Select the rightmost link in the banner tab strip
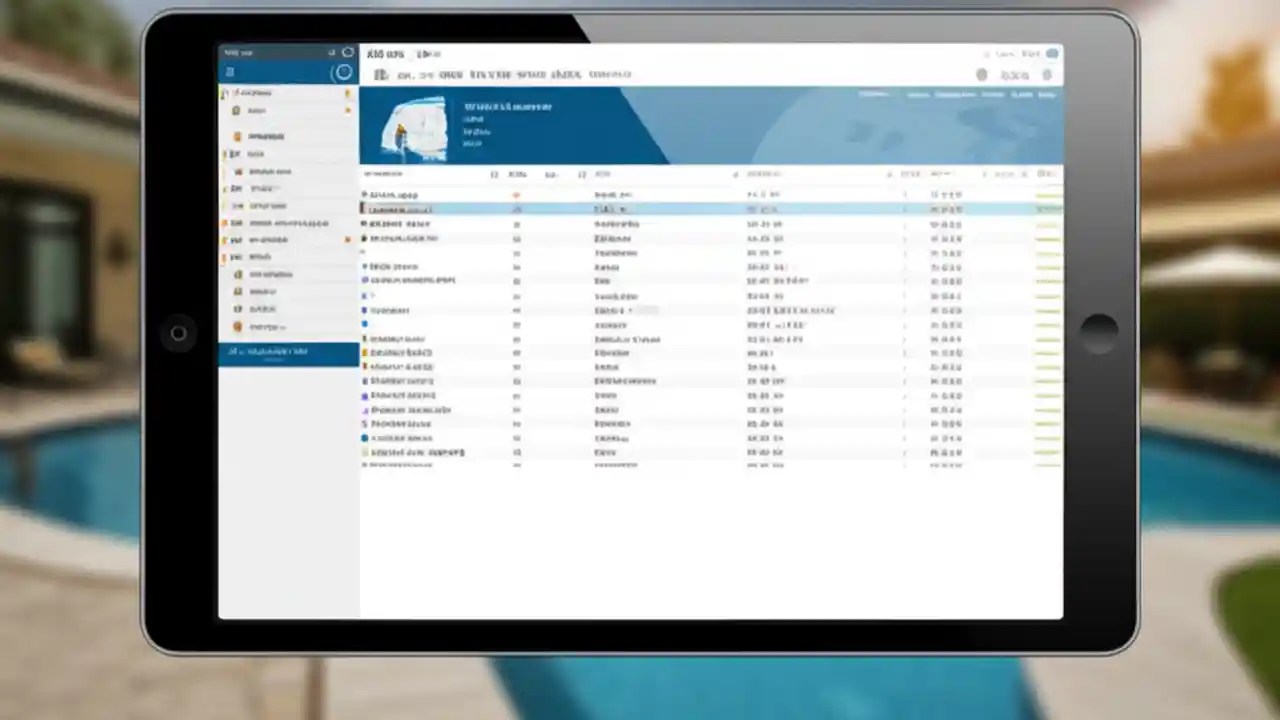Screen dimensions: 1280x720 [x=1046, y=94]
